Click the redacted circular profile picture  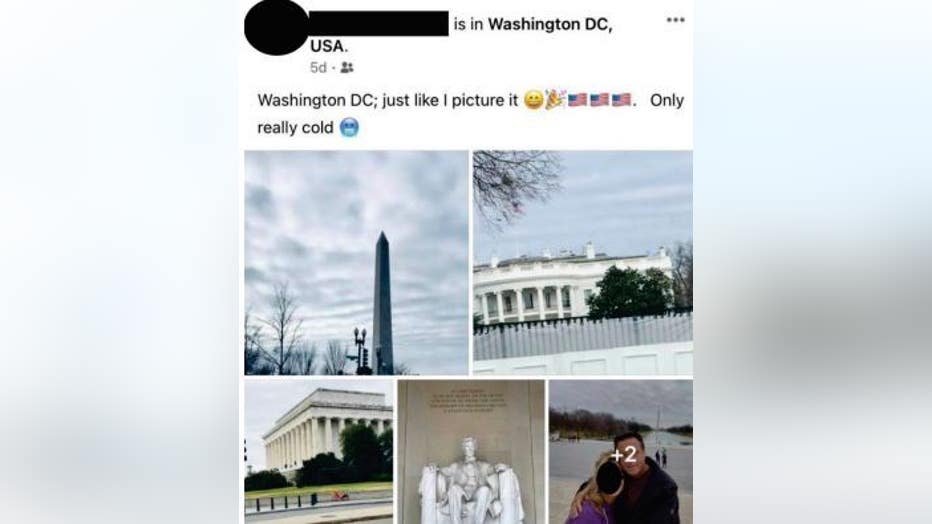tap(277, 27)
